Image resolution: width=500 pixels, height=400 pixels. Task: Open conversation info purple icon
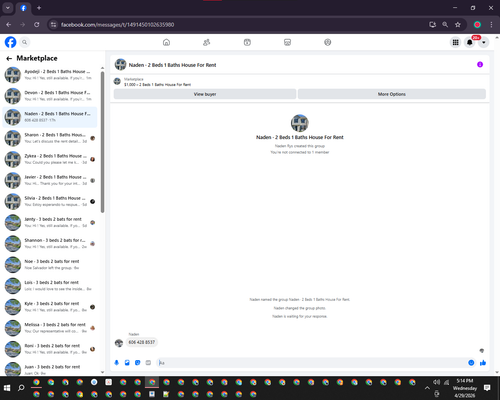480,64
